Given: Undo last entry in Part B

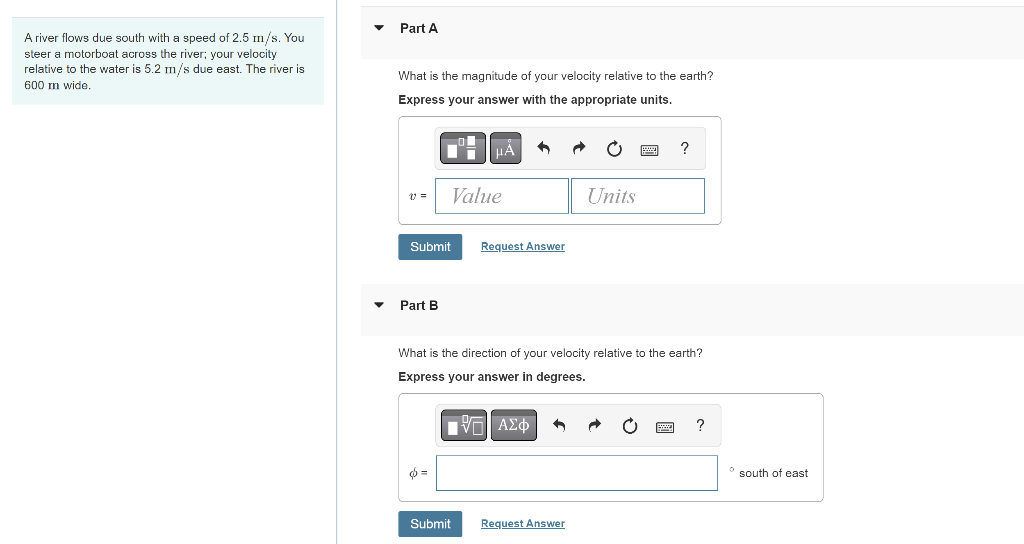Looking at the screenshot, I should coord(559,426).
